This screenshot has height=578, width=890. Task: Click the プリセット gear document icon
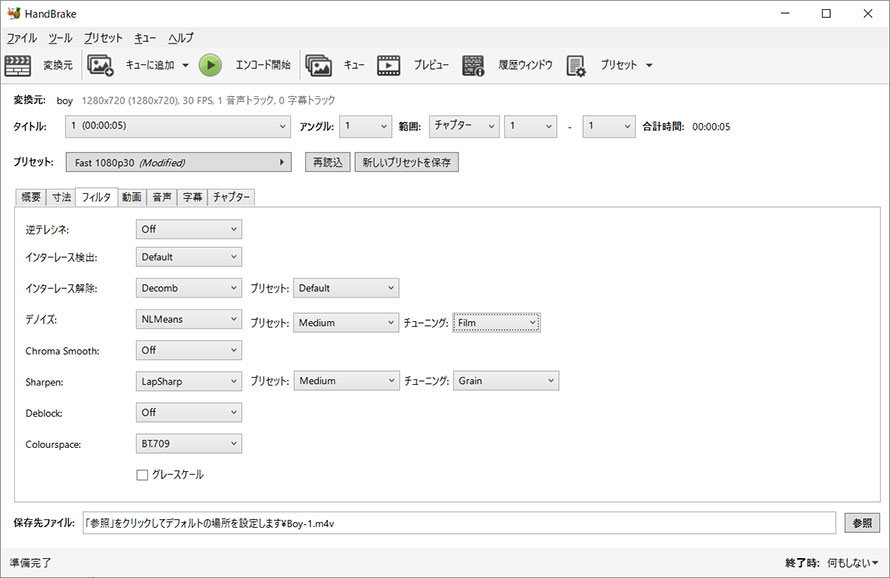click(576, 65)
